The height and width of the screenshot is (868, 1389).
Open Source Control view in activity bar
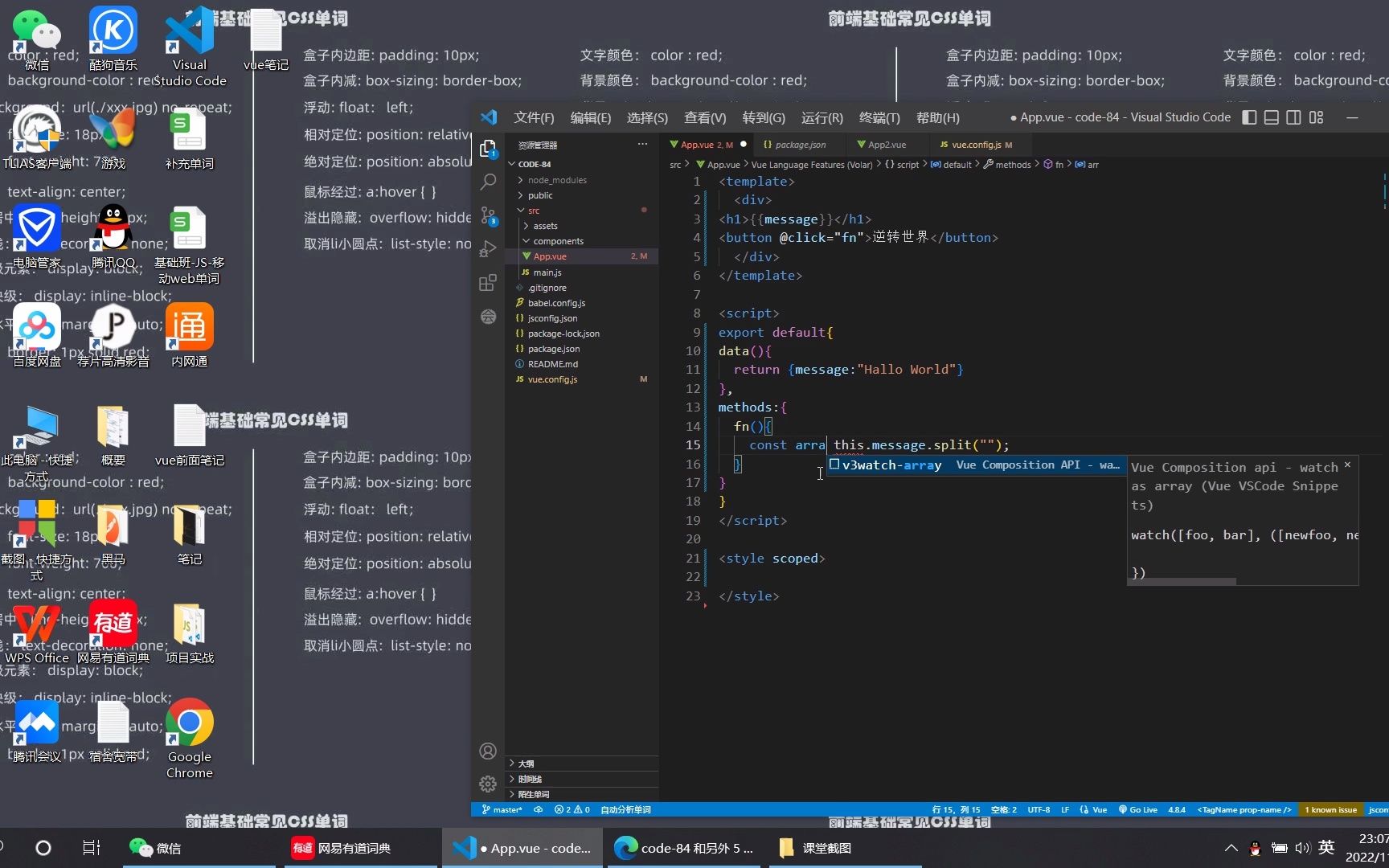488,215
